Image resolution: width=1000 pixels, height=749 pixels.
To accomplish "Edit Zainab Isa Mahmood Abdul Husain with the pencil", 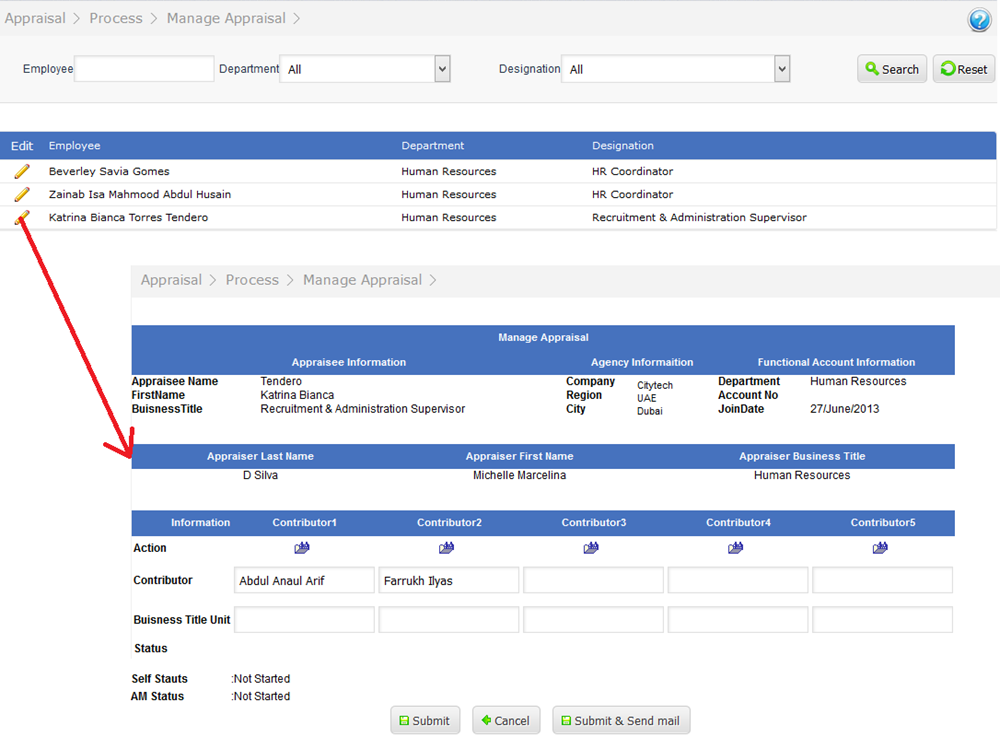I will click(22, 194).
